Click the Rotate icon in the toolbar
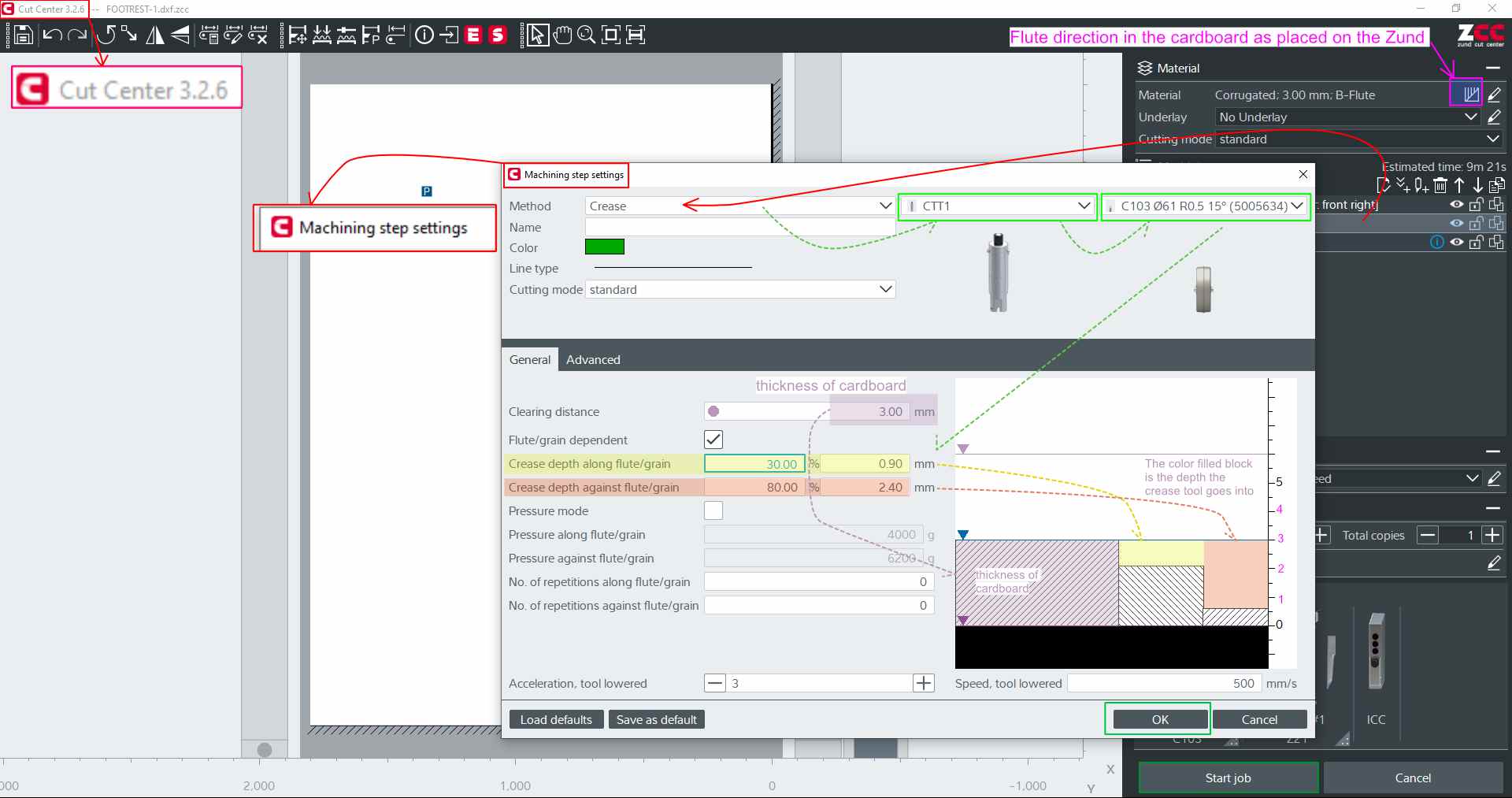Screen dimensions: 1512x798 [106, 35]
